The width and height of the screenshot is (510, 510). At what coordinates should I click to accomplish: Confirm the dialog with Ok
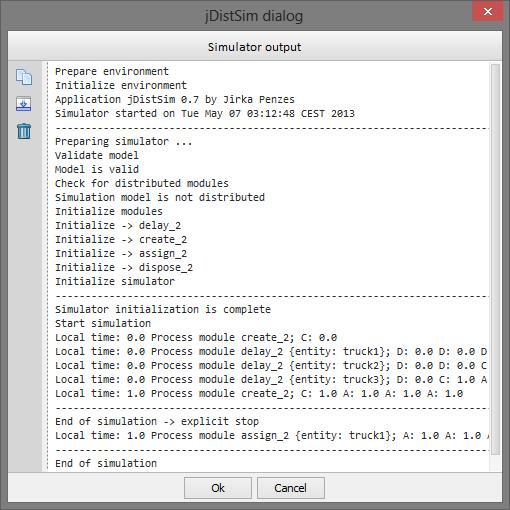coord(218,488)
